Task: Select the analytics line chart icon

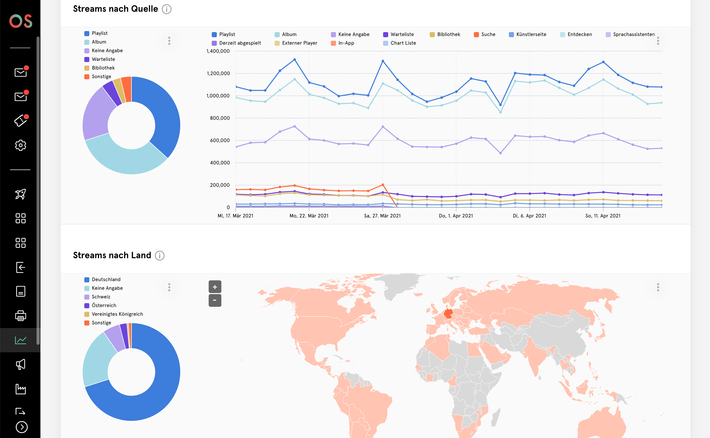Action: pyautogui.click(x=20, y=340)
